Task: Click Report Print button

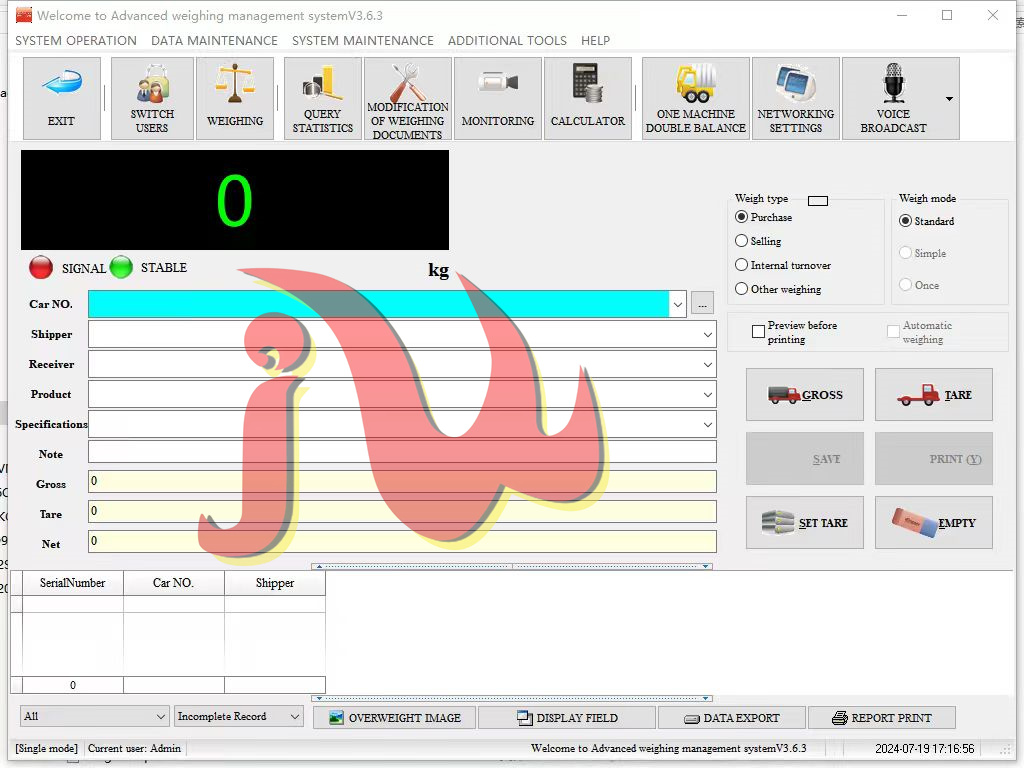Action: (x=882, y=718)
